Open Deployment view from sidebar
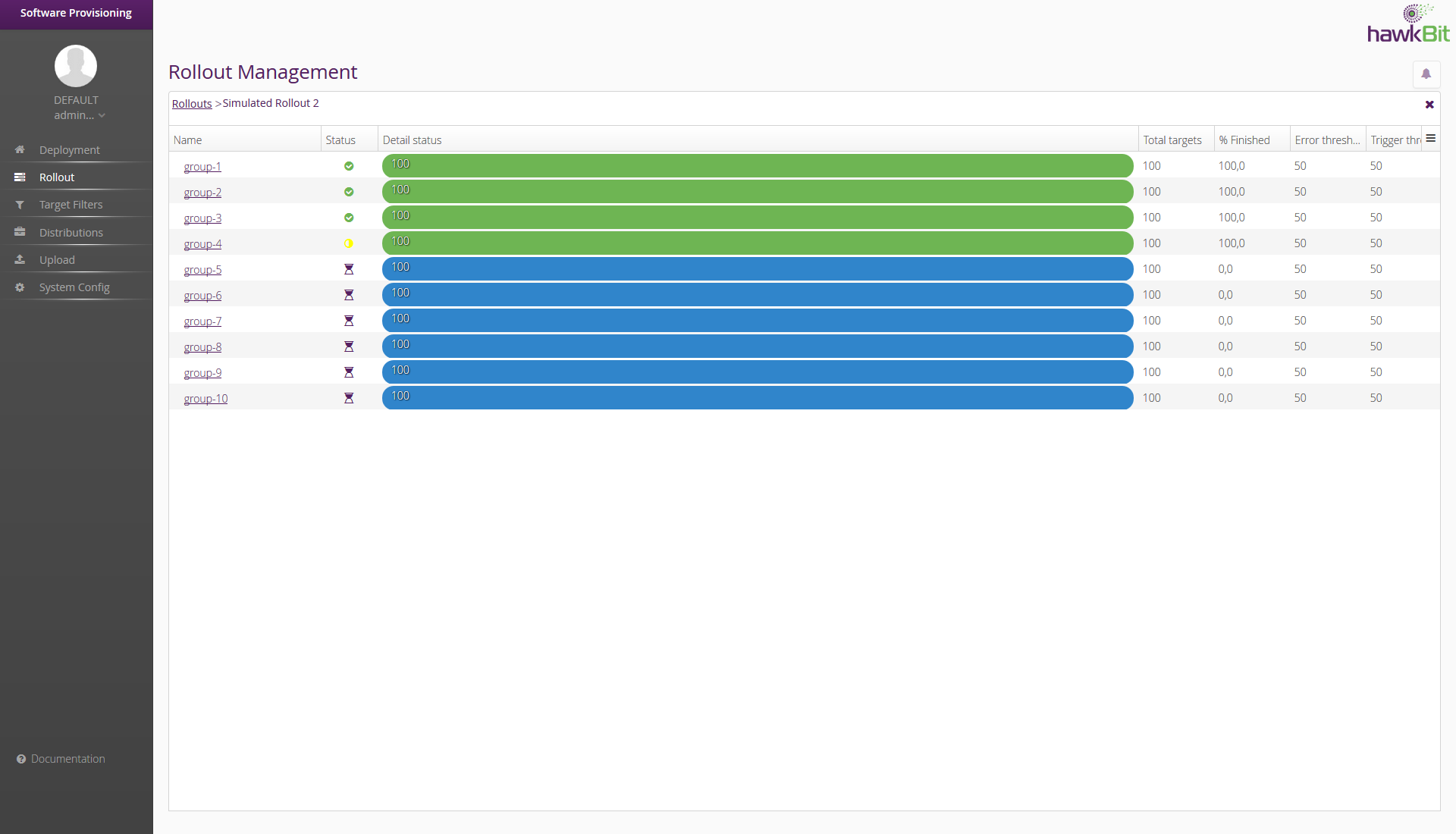Viewport: 1456px width, 834px height. coord(69,150)
